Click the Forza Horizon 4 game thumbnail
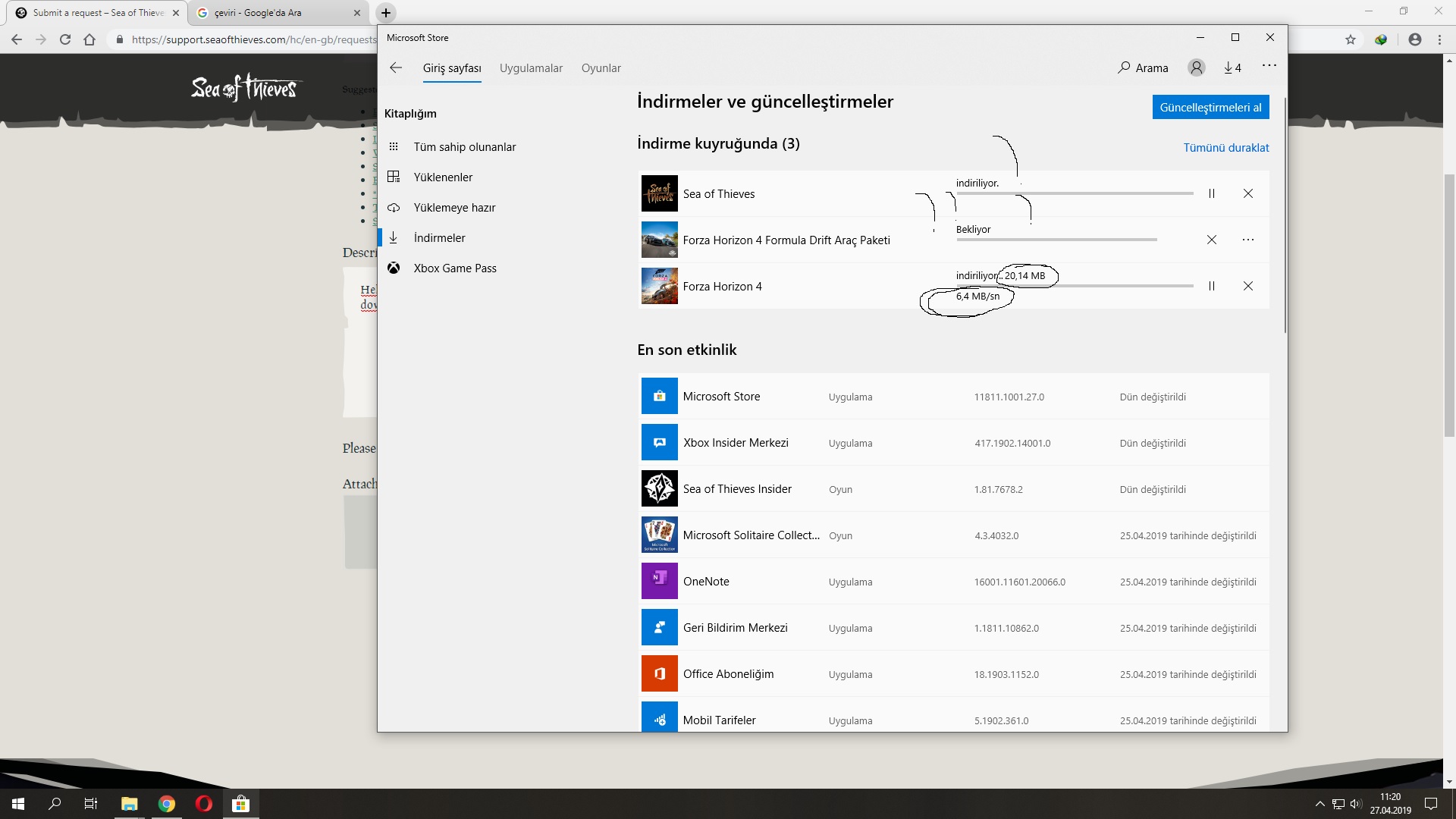Screen dimensions: 1456x819 coord(660,286)
